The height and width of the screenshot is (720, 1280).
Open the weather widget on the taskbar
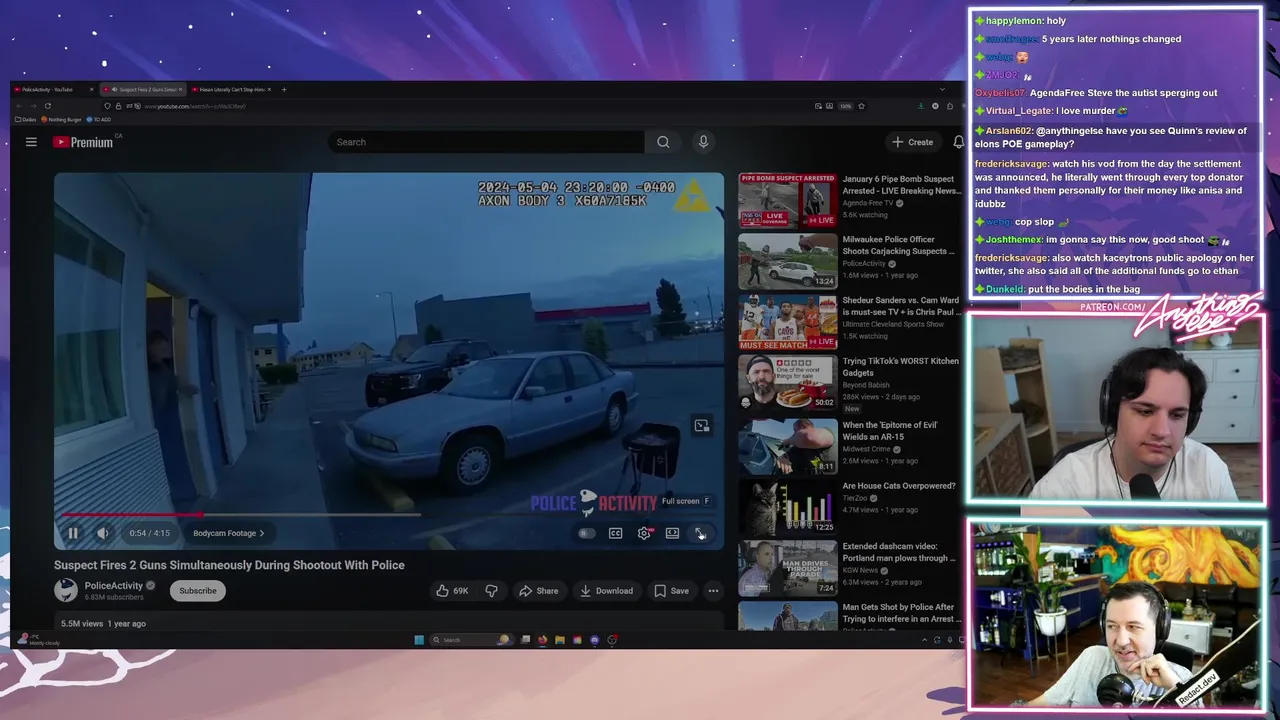tap(38, 640)
